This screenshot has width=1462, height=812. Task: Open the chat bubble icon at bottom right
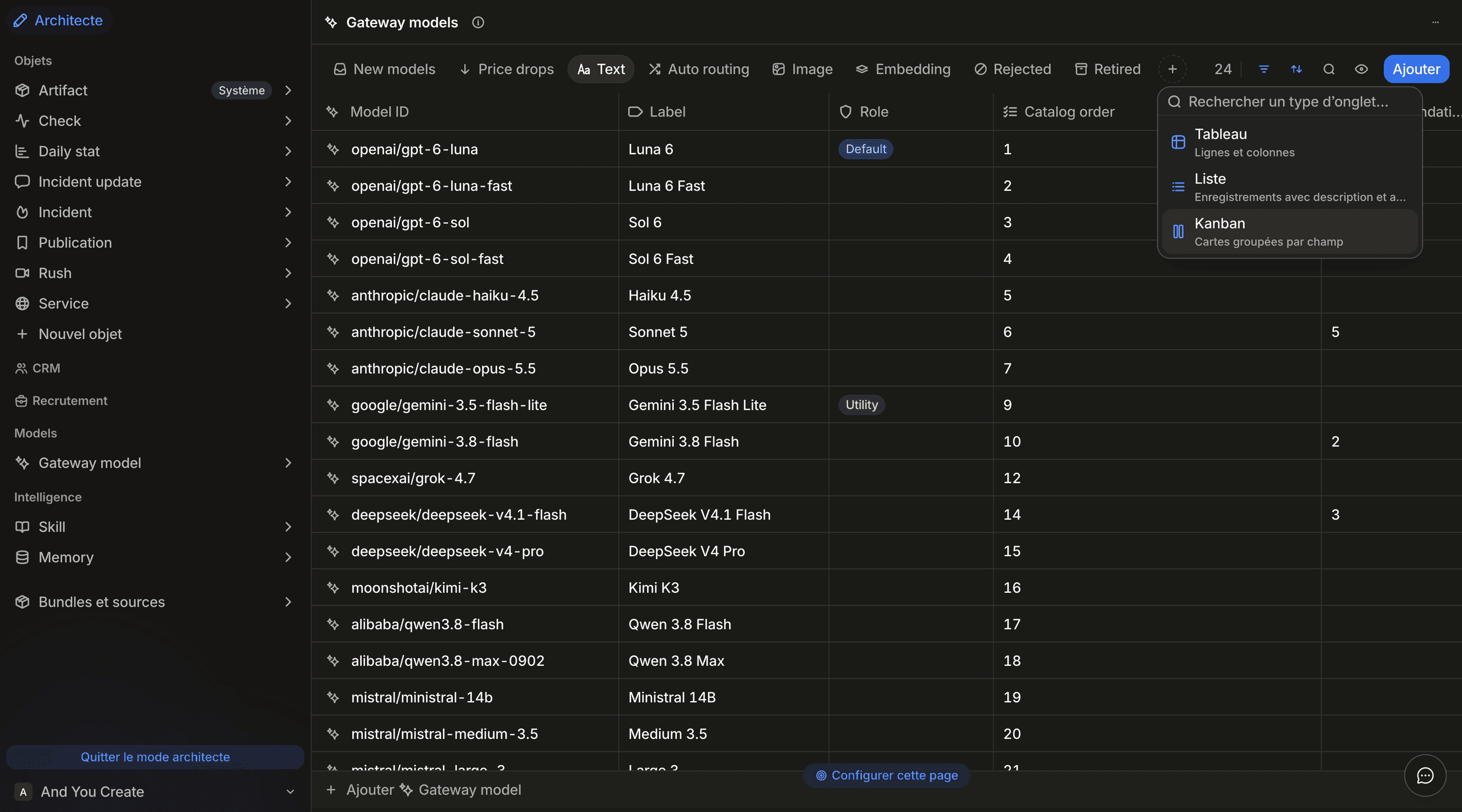coord(1425,775)
